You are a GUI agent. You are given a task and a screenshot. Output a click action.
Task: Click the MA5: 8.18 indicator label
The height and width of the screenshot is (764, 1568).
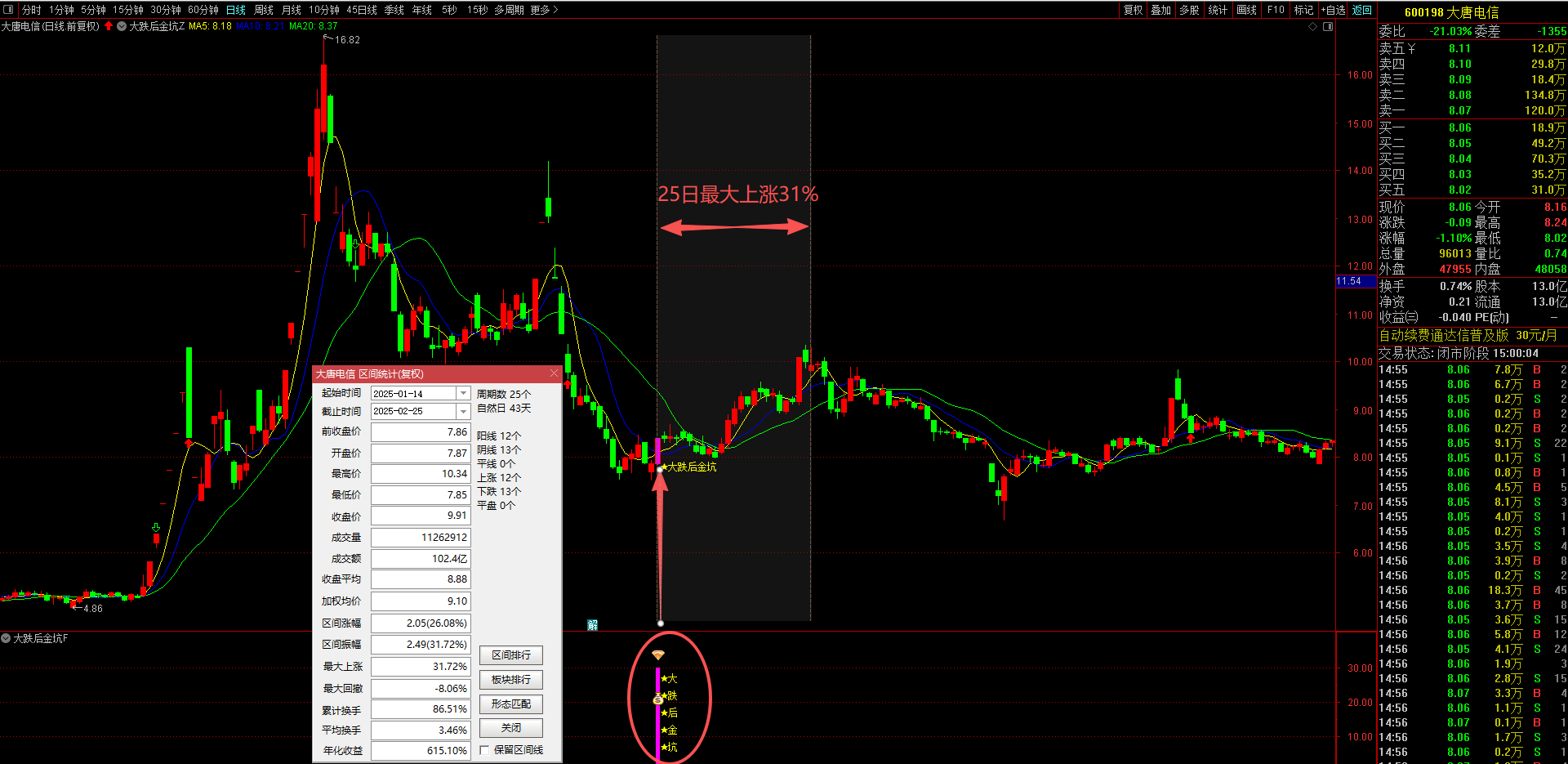click(x=211, y=26)
